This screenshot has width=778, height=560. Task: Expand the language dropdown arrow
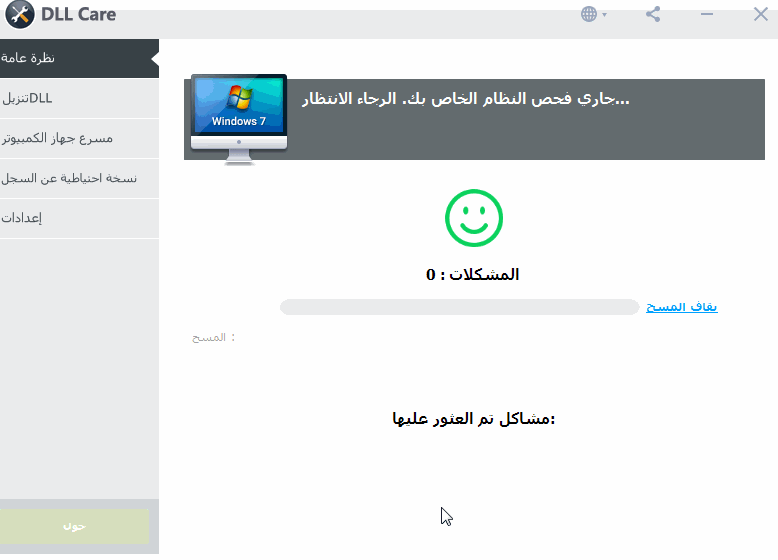(x=605, y=15)
